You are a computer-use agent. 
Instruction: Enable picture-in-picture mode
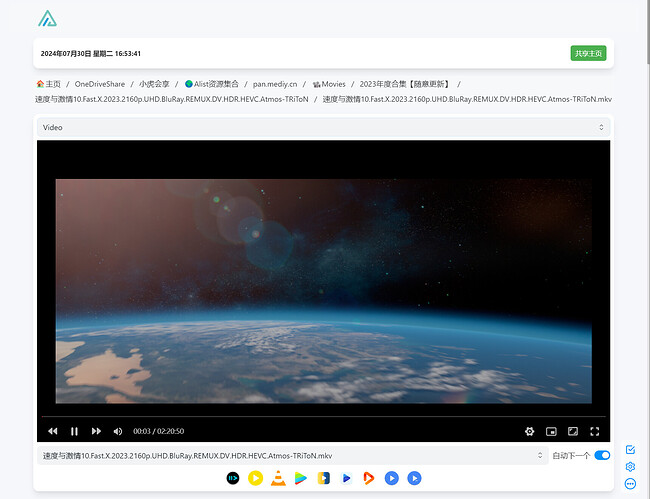point(551,431)
